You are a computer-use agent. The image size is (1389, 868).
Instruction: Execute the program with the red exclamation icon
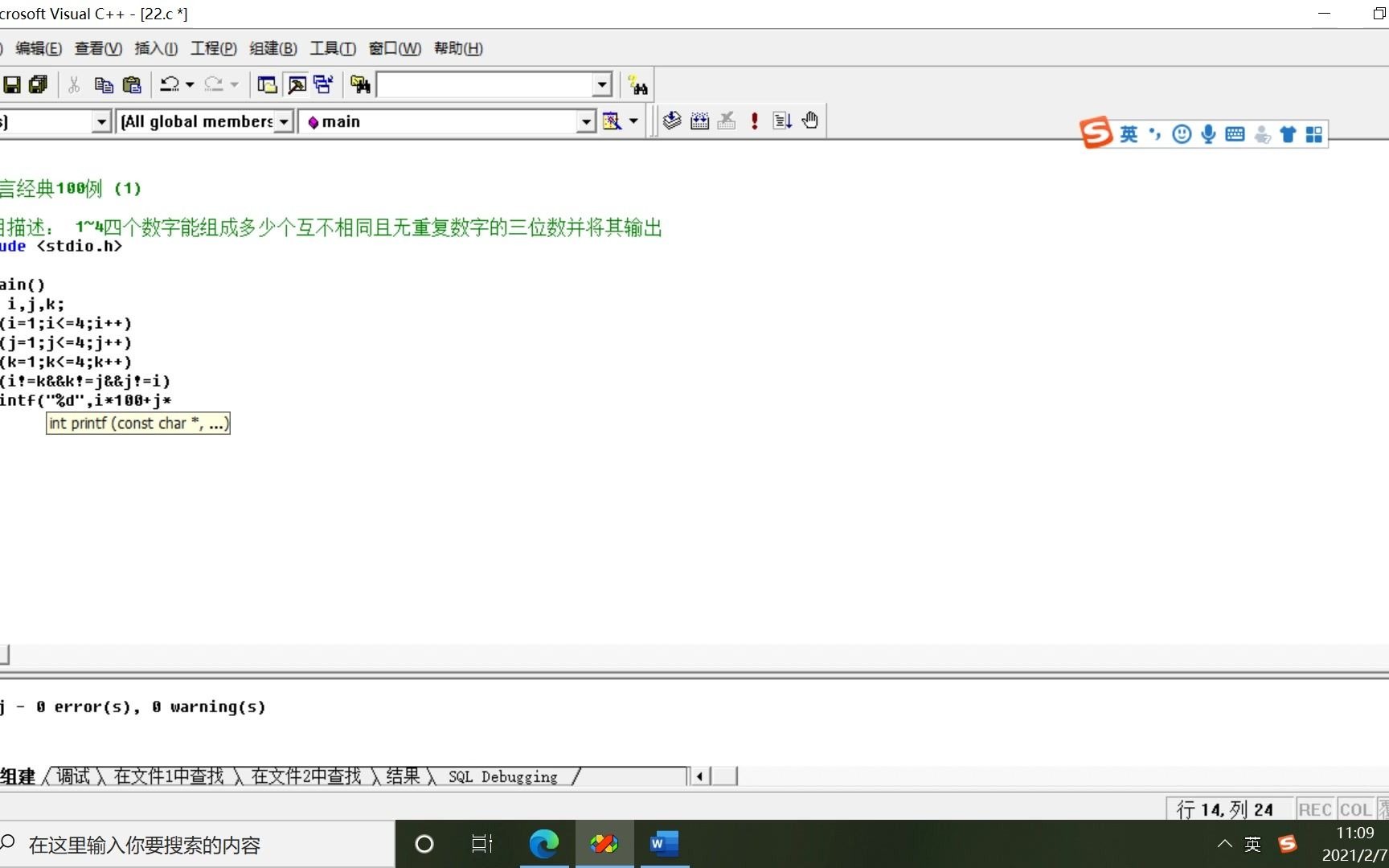pyautogui.click(x=754, y=121)
